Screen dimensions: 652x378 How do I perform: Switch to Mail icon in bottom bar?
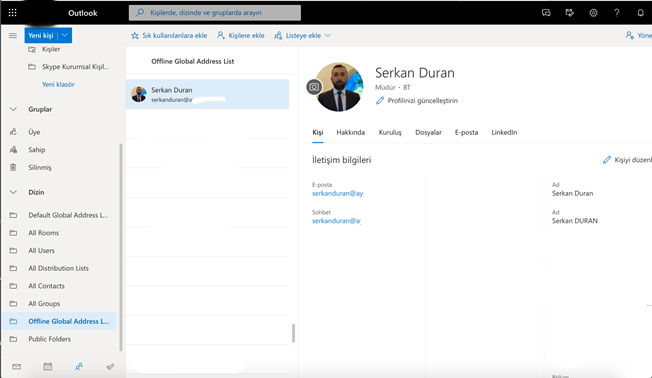tap(17, 366)
